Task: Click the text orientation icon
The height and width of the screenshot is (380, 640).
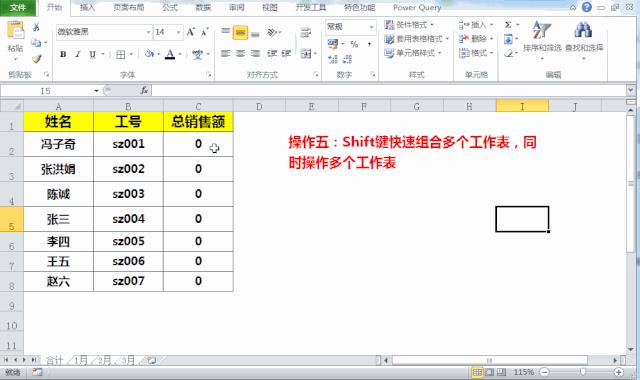Action: point(272,32)
